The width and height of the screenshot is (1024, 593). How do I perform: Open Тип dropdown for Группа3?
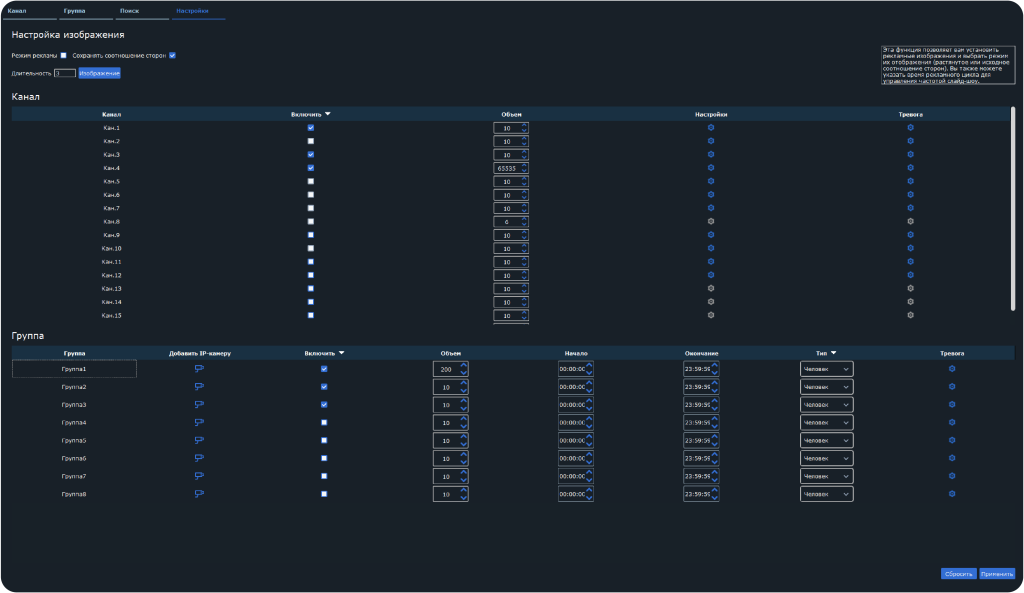click(826, 405)
